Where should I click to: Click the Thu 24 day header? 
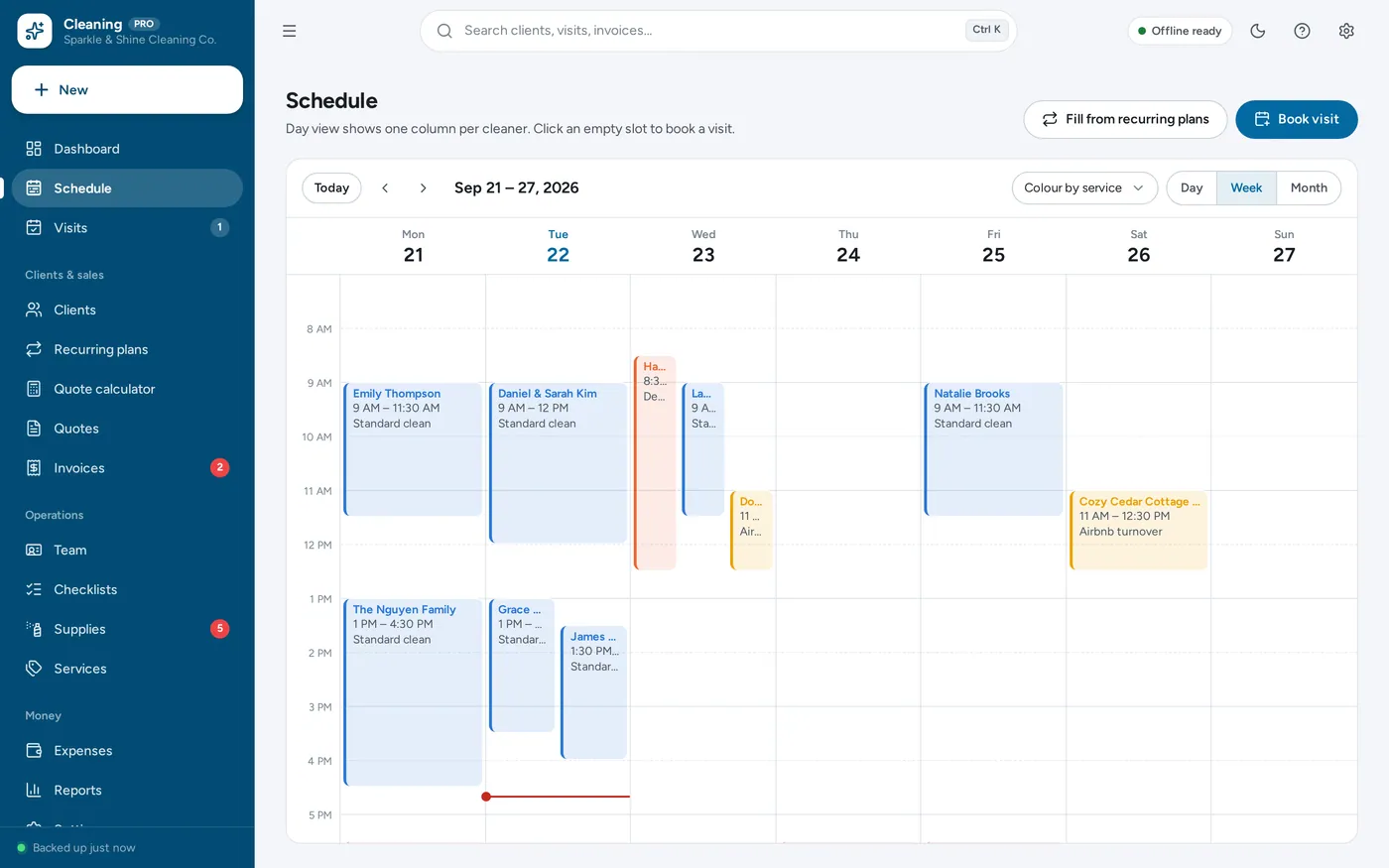[848, 246]
